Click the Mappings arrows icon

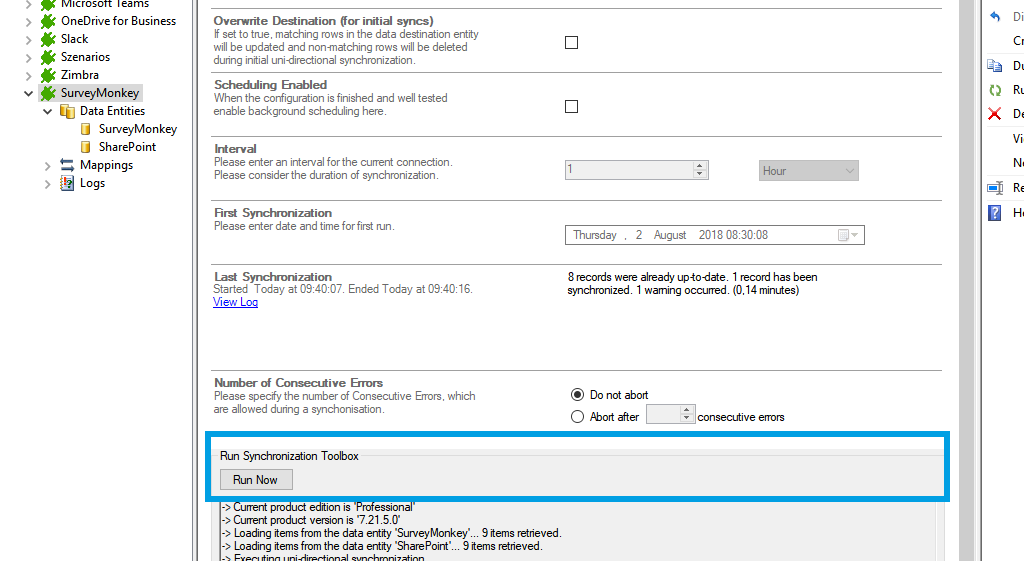(x=68, y=165)
